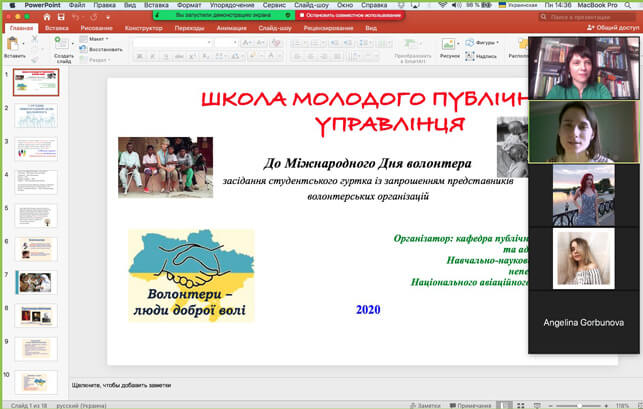Open the Layout (Макет) dropdown
Image resolution: width=643 pixels, height=409 pixels.
click(x=98, y=39)
